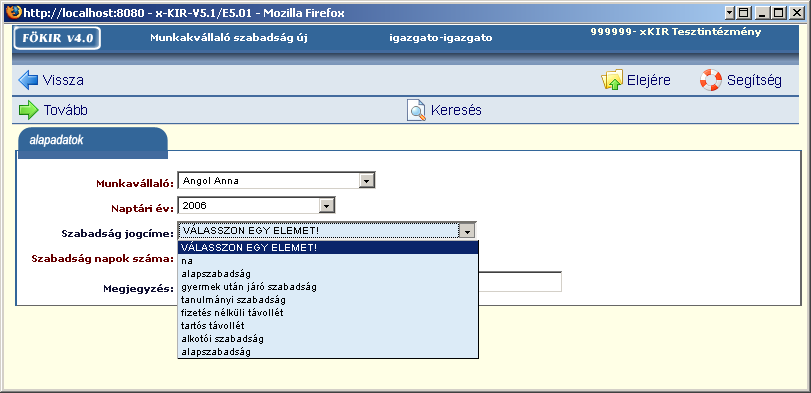811x393 pixels.
Task: Click the Szabadság jogcíme label
Action: click(x=117, y=233)
